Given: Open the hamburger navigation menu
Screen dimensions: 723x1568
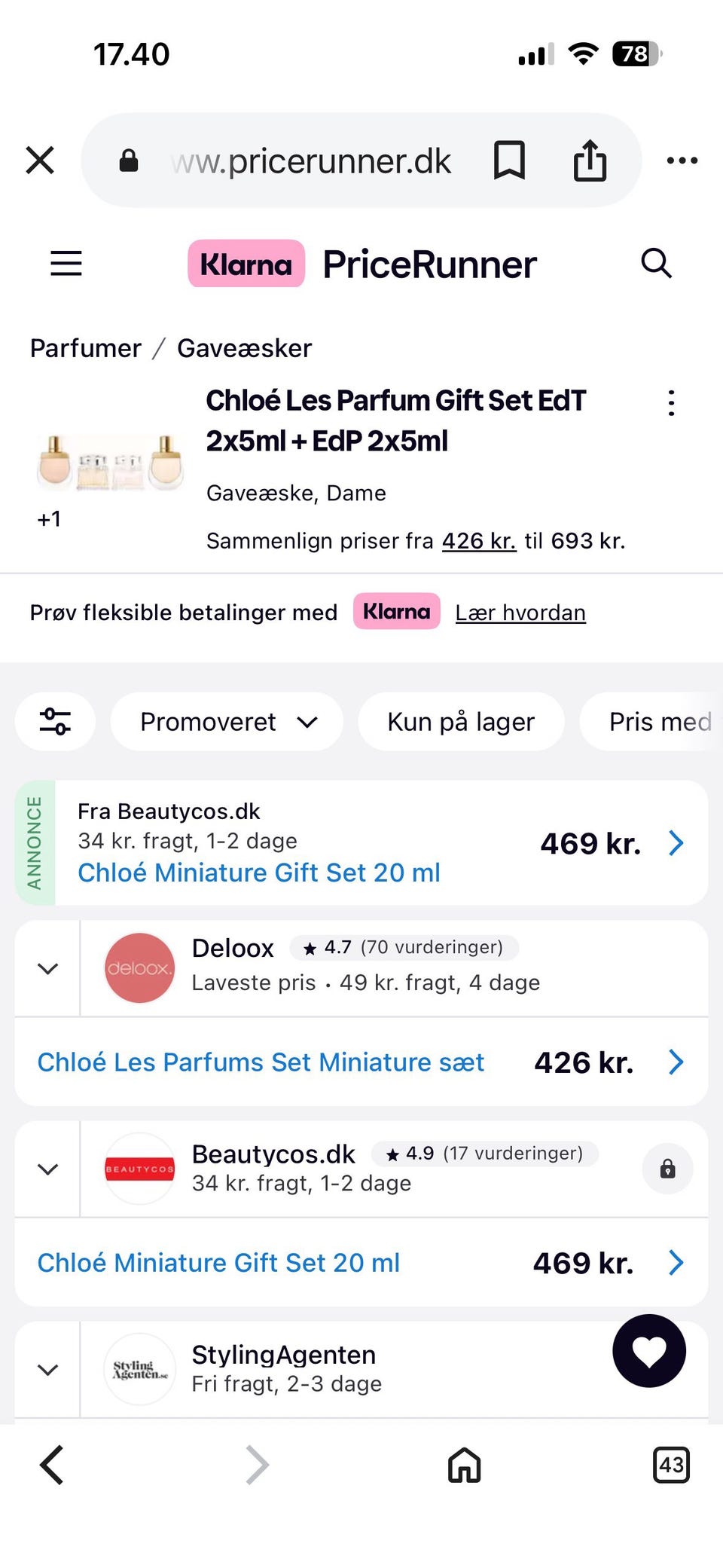Looking at the screenshot, I should [66, 264].
